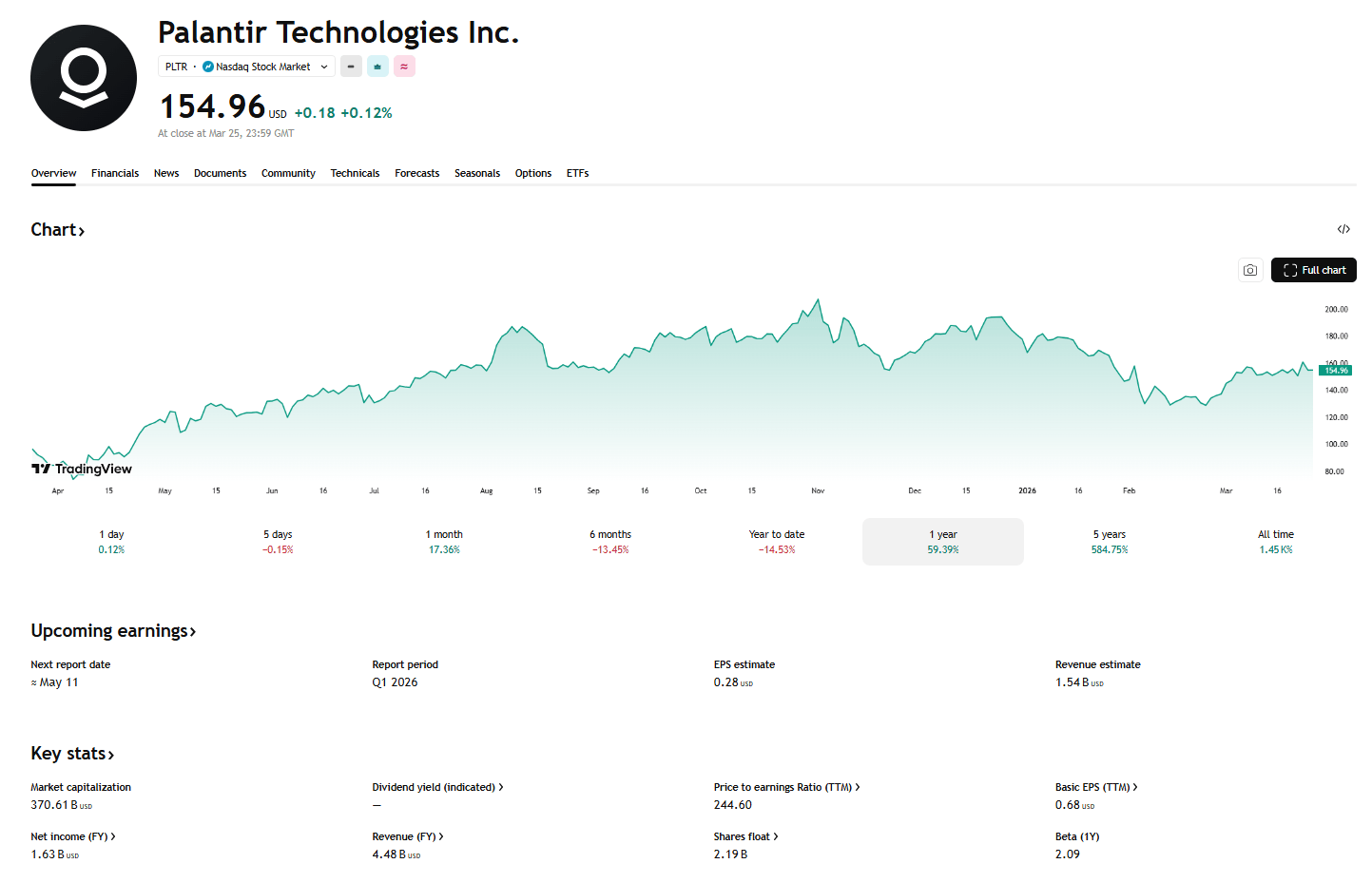Click the green 154.96 price label on axis
Viewport: 1372px width, 883px height.
pos(1335,371)
